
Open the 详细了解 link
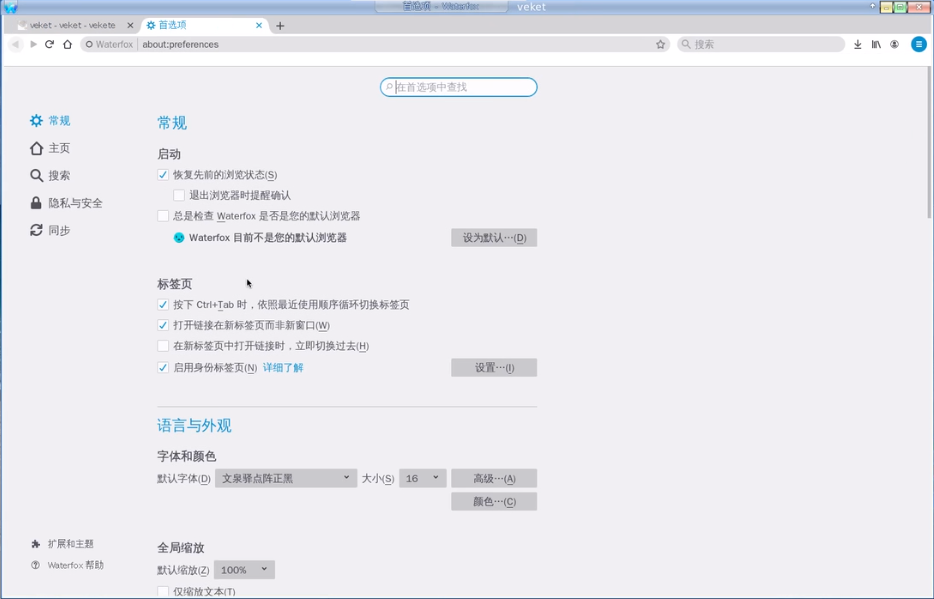click(283, 367)
